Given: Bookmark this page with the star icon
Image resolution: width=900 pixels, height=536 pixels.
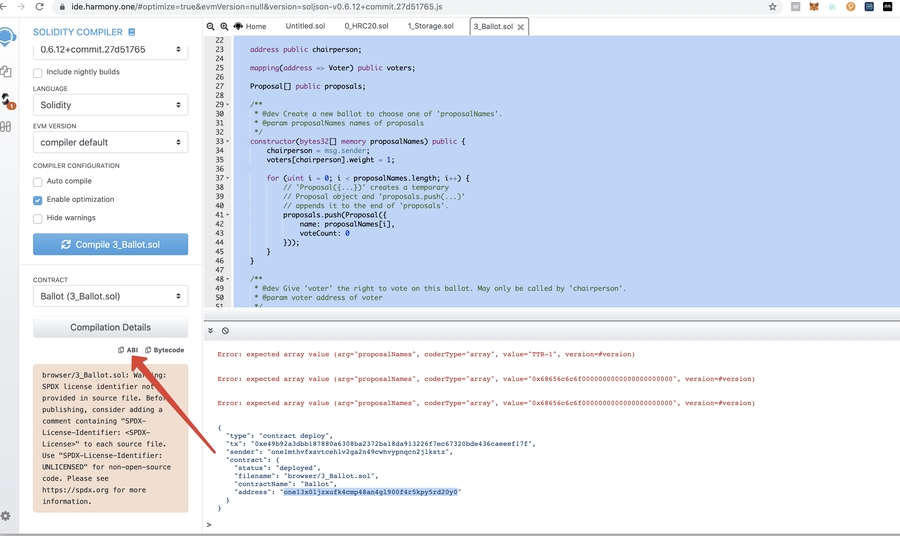Looking at the screenshot, I should (773, 7).
